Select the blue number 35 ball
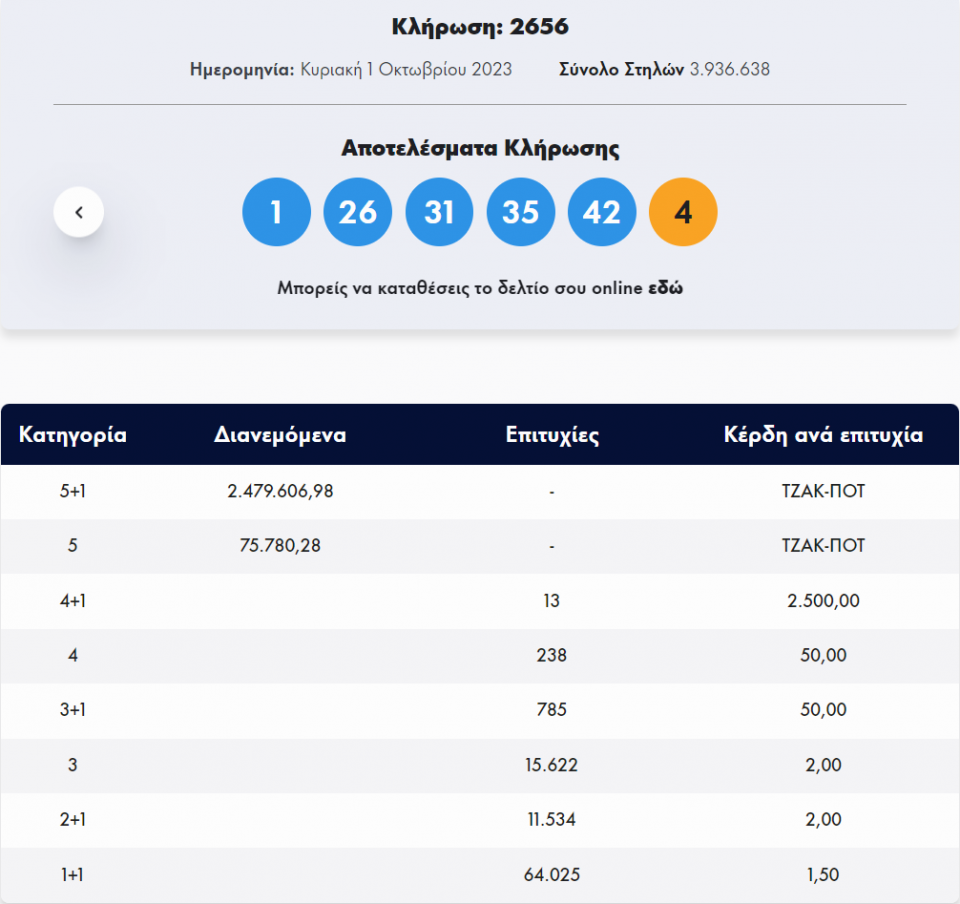This screenshot has width=960, height=904. coord(520,212)
